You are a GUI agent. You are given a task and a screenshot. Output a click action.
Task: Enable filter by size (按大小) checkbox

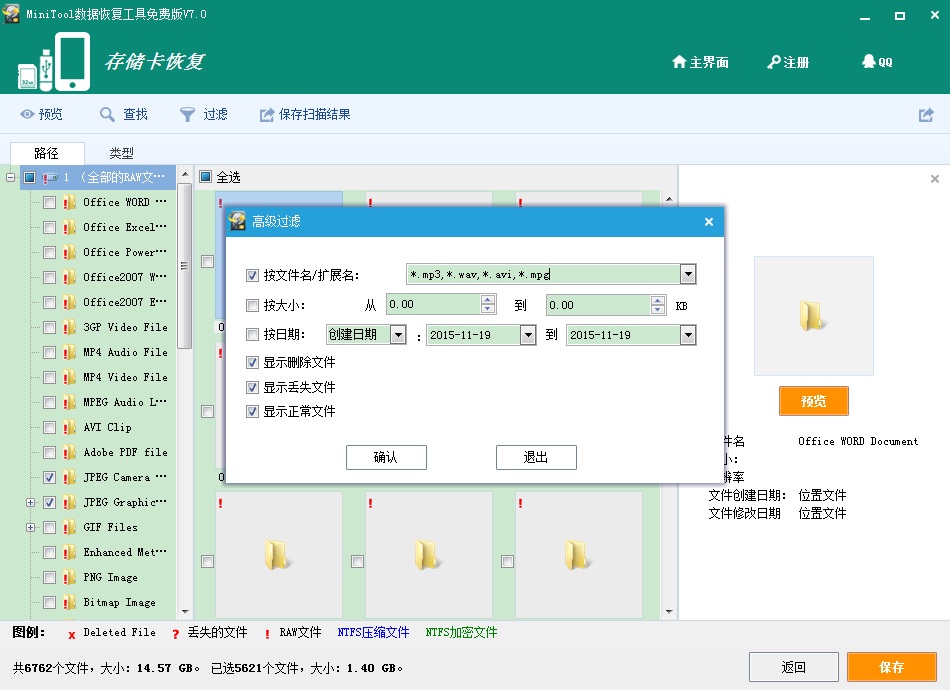pyautogui.click(x=253, y=305)
